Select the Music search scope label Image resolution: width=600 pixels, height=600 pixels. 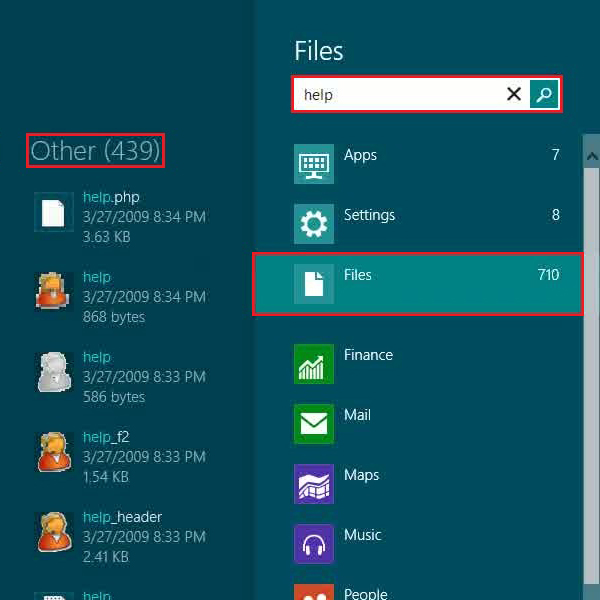362,535
